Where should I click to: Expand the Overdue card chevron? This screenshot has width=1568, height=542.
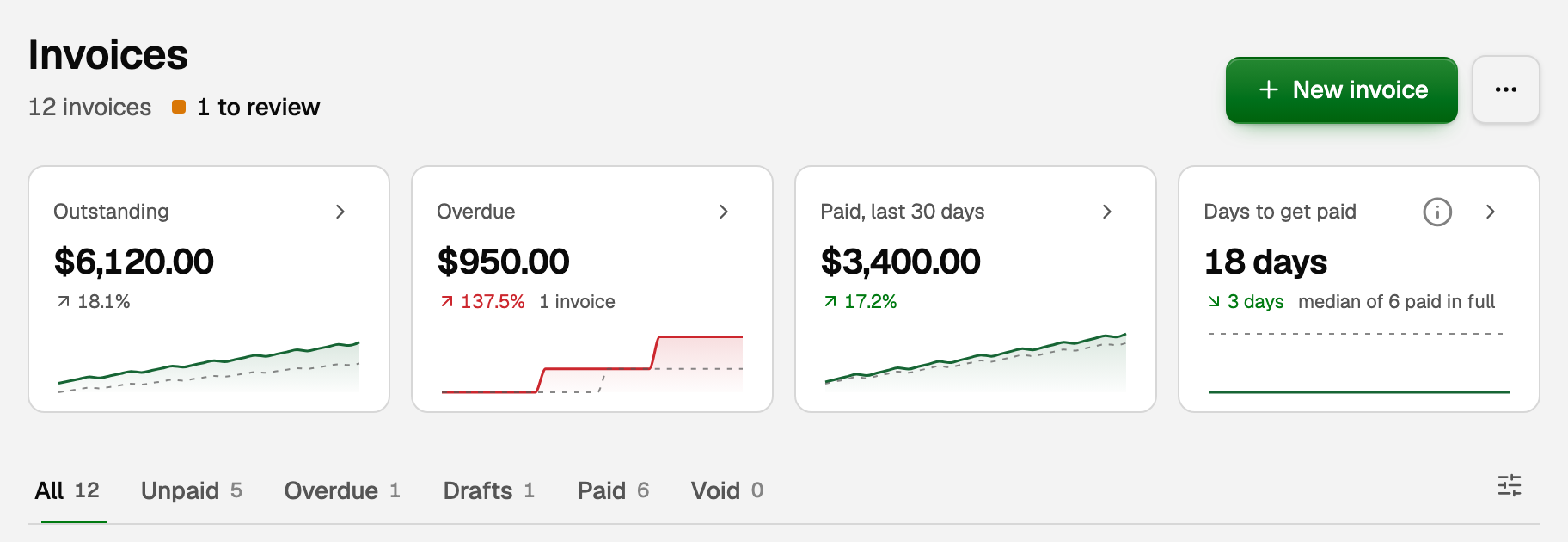click(724, 212)
